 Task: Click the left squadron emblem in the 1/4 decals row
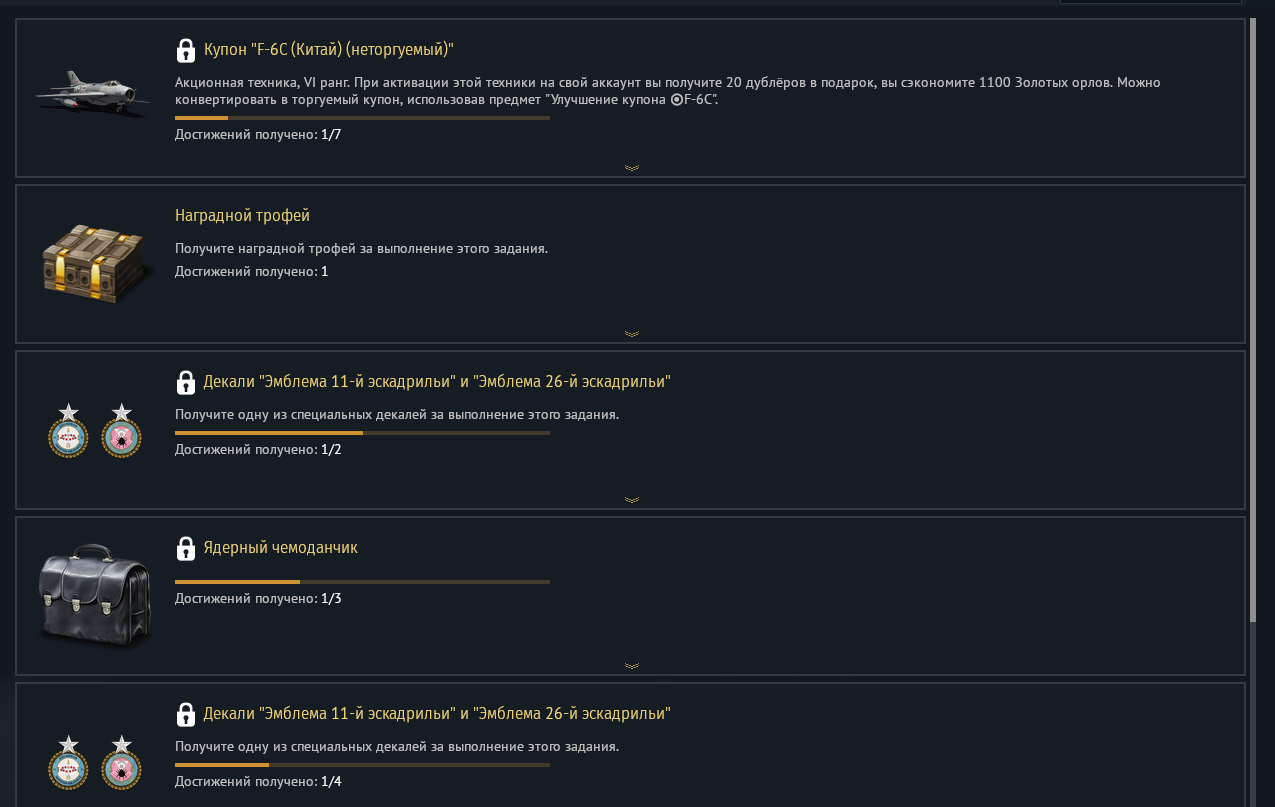[x=68, y=763]
